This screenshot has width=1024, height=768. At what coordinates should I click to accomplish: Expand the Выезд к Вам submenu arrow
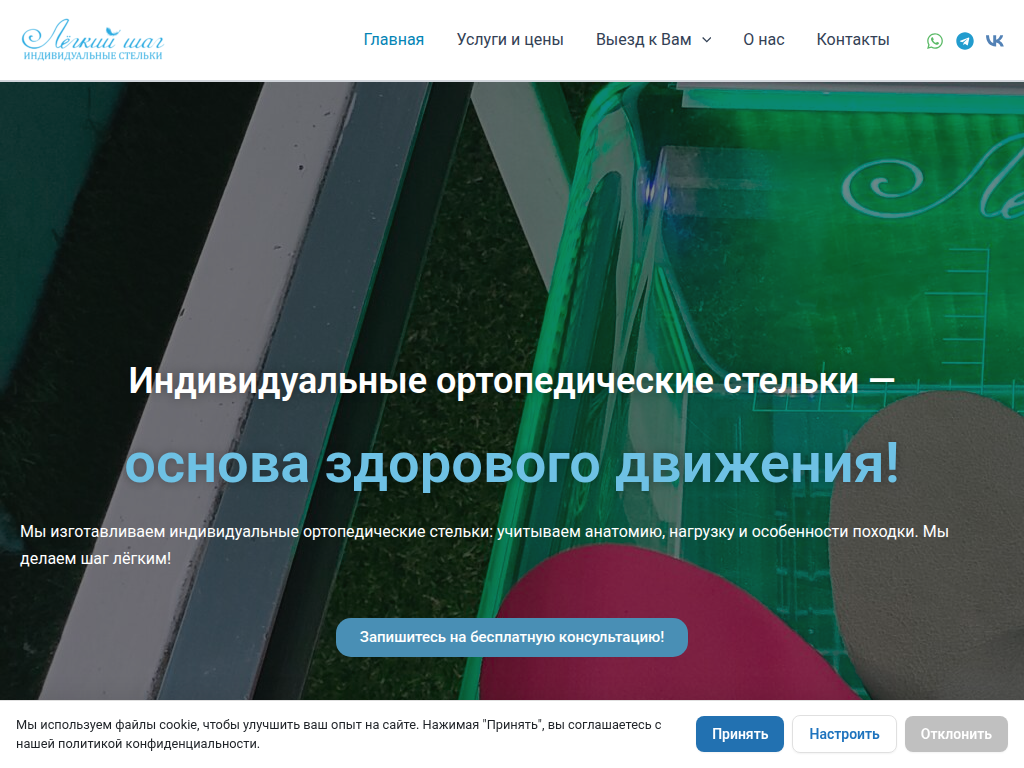coord(707,40)
